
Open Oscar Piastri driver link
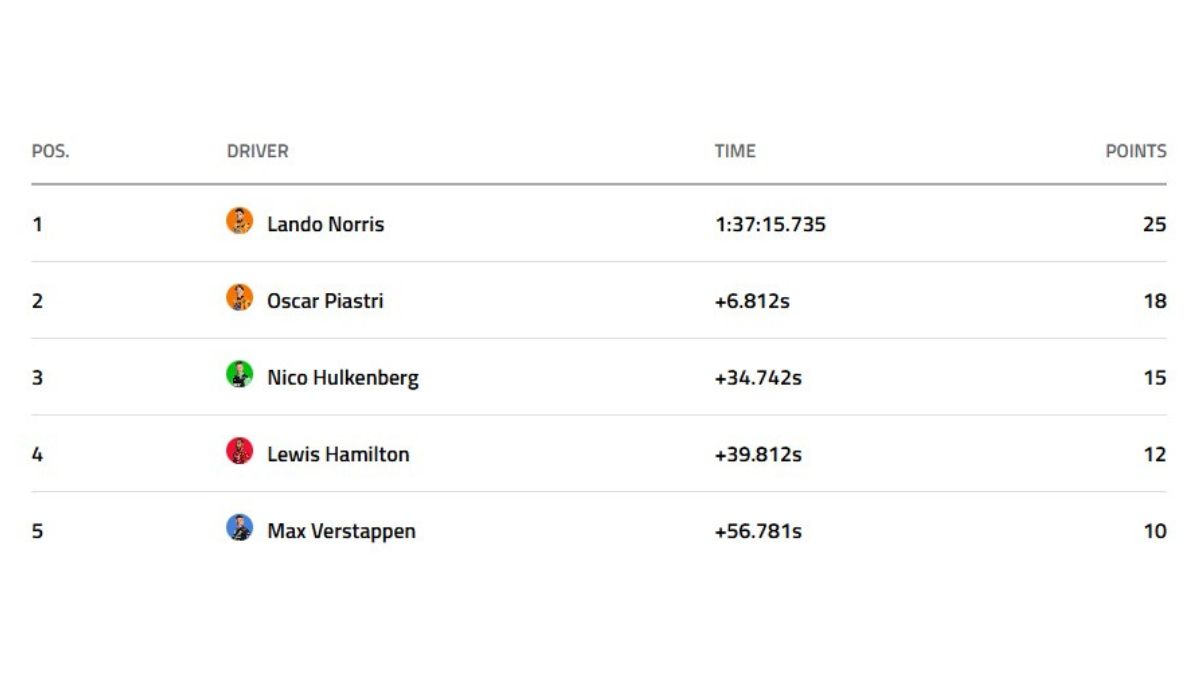tap(325, 301)
